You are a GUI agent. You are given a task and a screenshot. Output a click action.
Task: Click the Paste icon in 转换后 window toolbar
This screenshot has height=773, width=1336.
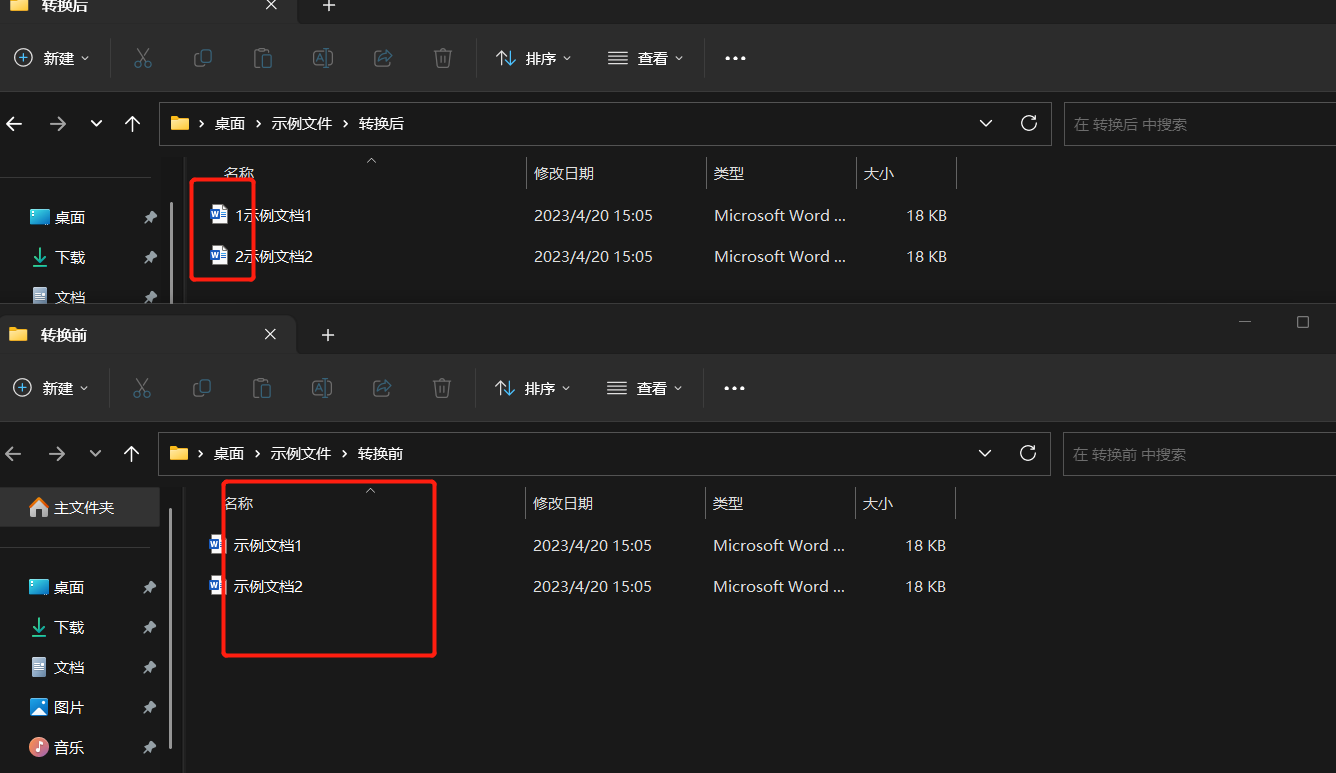(263, 58)
